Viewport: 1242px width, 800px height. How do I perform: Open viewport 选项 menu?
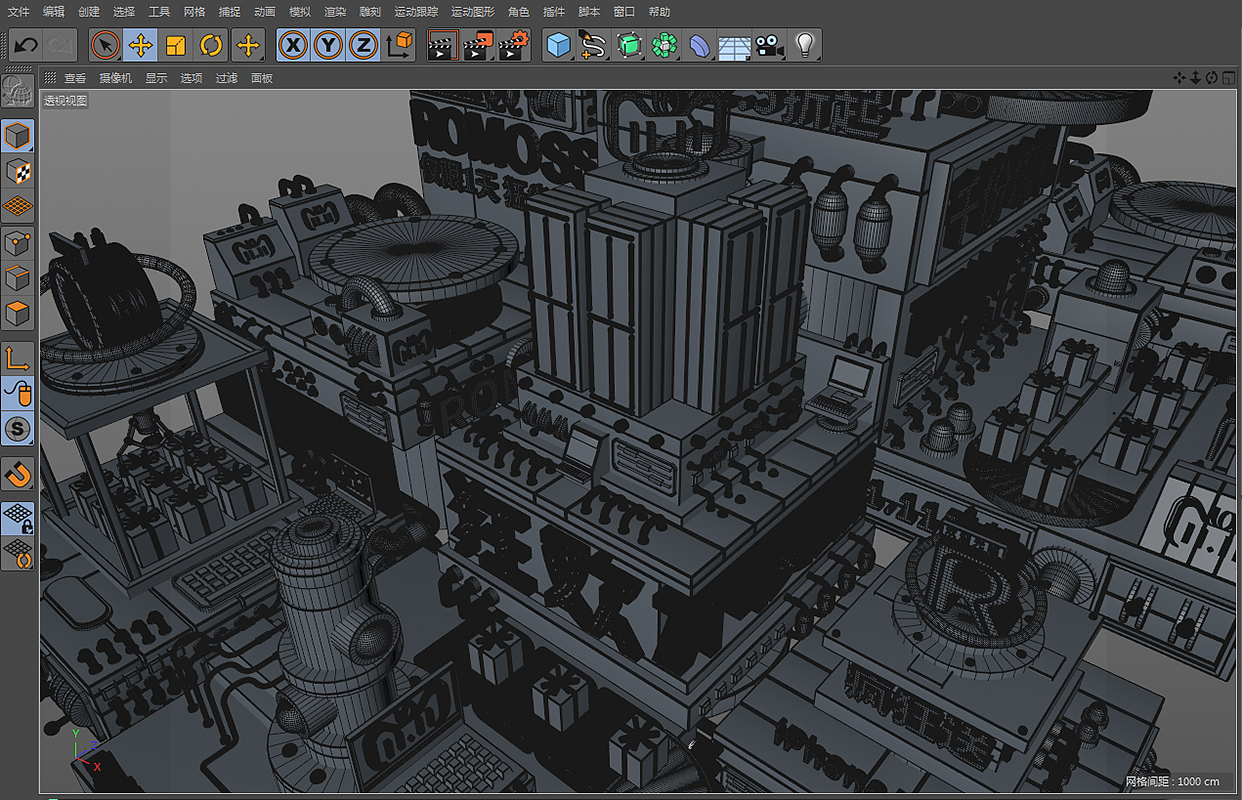pyautogui.click(x=191, y=78)
